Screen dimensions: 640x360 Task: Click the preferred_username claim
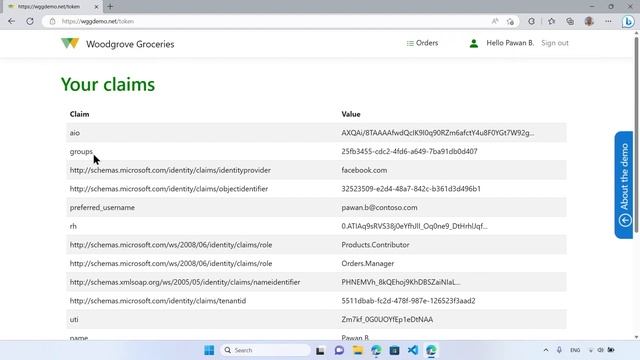click(102, 207)
